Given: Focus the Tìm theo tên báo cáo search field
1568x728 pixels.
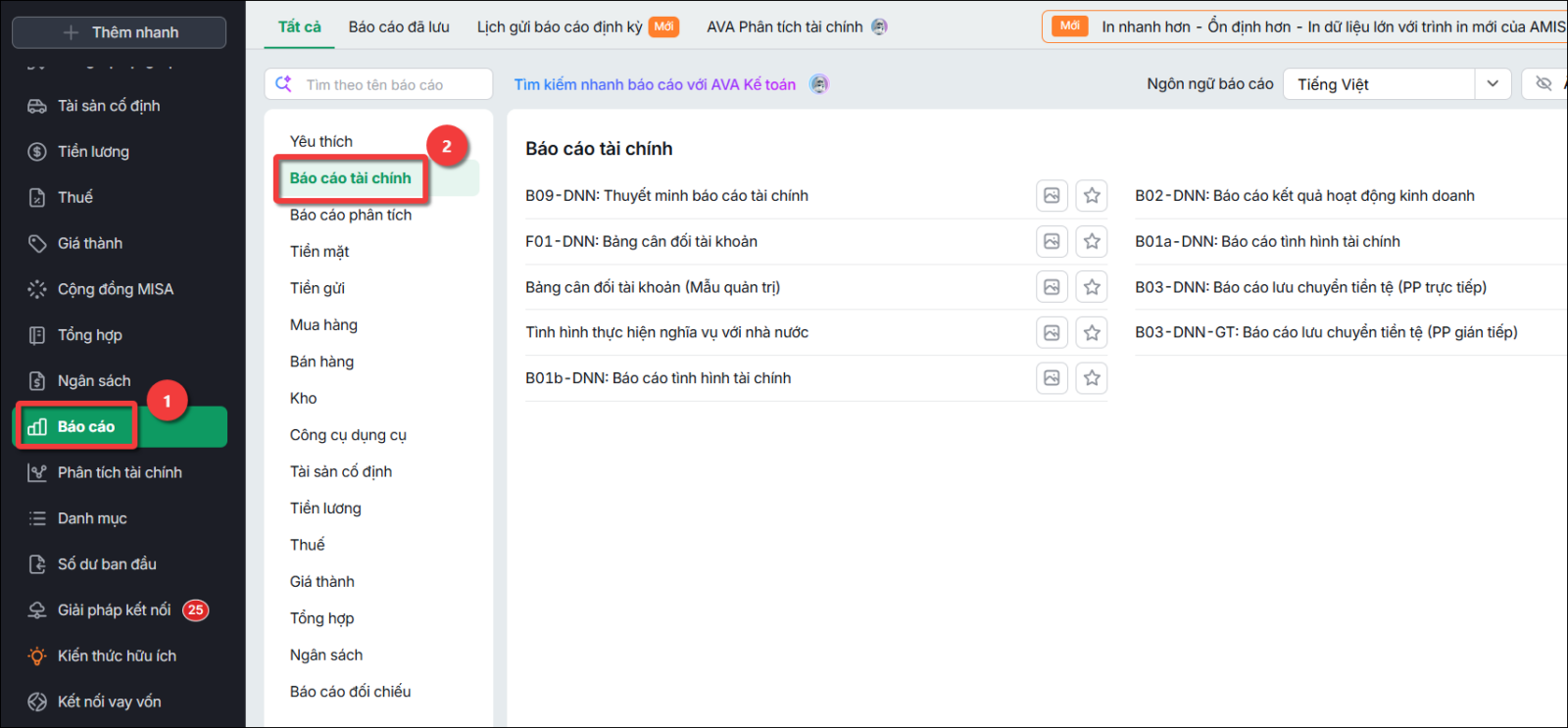Looking at the screenshot, I should coord(378,84).
